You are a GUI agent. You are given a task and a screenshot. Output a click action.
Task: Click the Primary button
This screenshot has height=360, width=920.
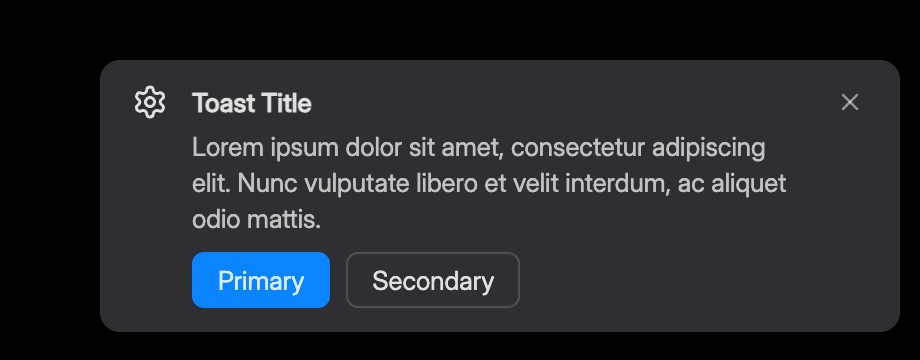pos(261,280)
